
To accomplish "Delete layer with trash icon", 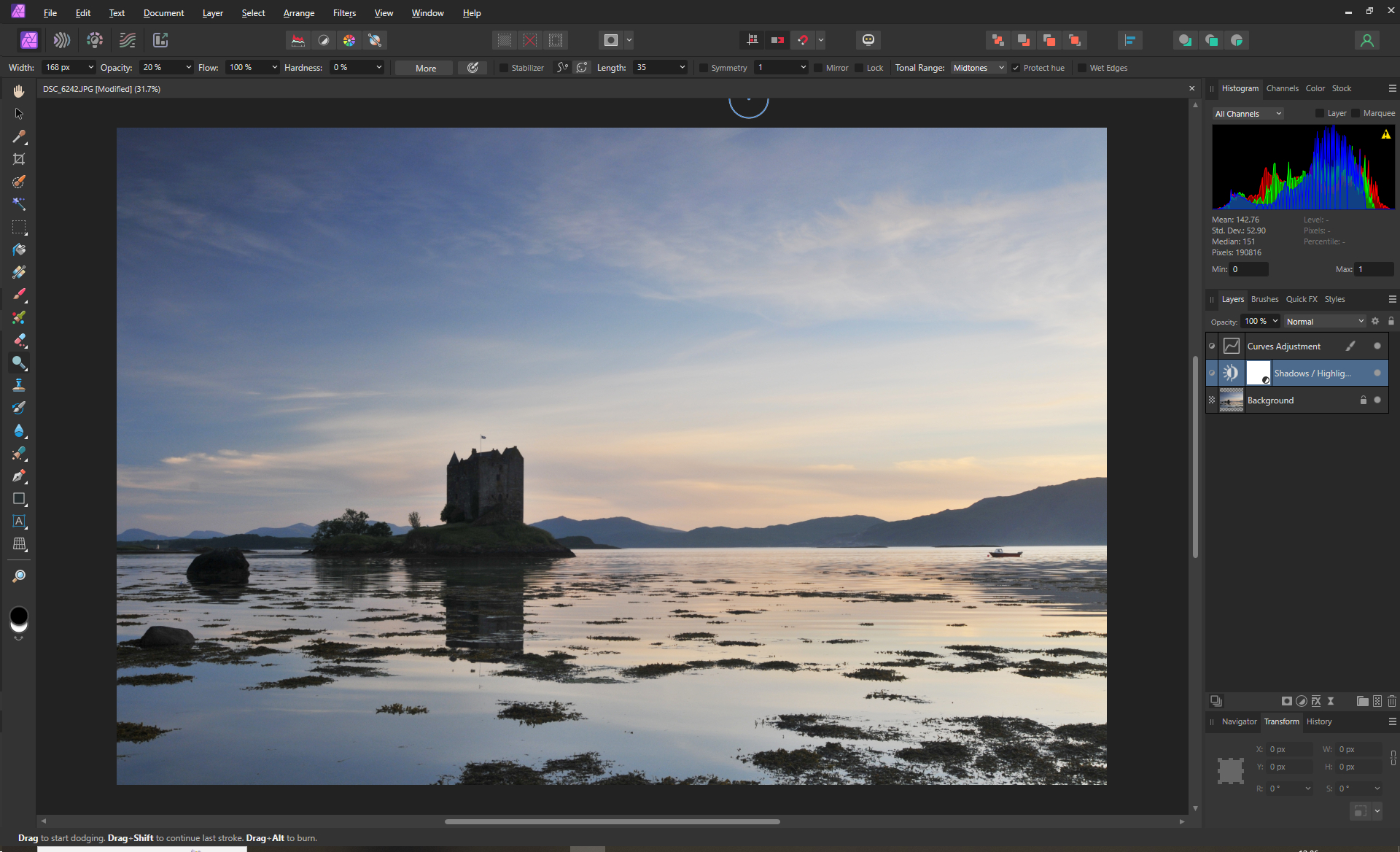I will pyautogui.click(x=1392, y=701).
